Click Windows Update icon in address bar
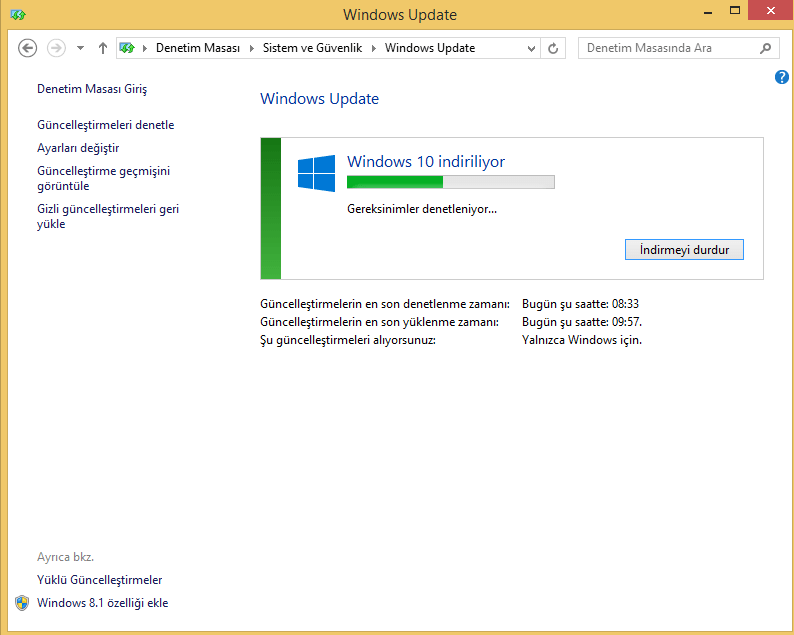 pos(127,48)
